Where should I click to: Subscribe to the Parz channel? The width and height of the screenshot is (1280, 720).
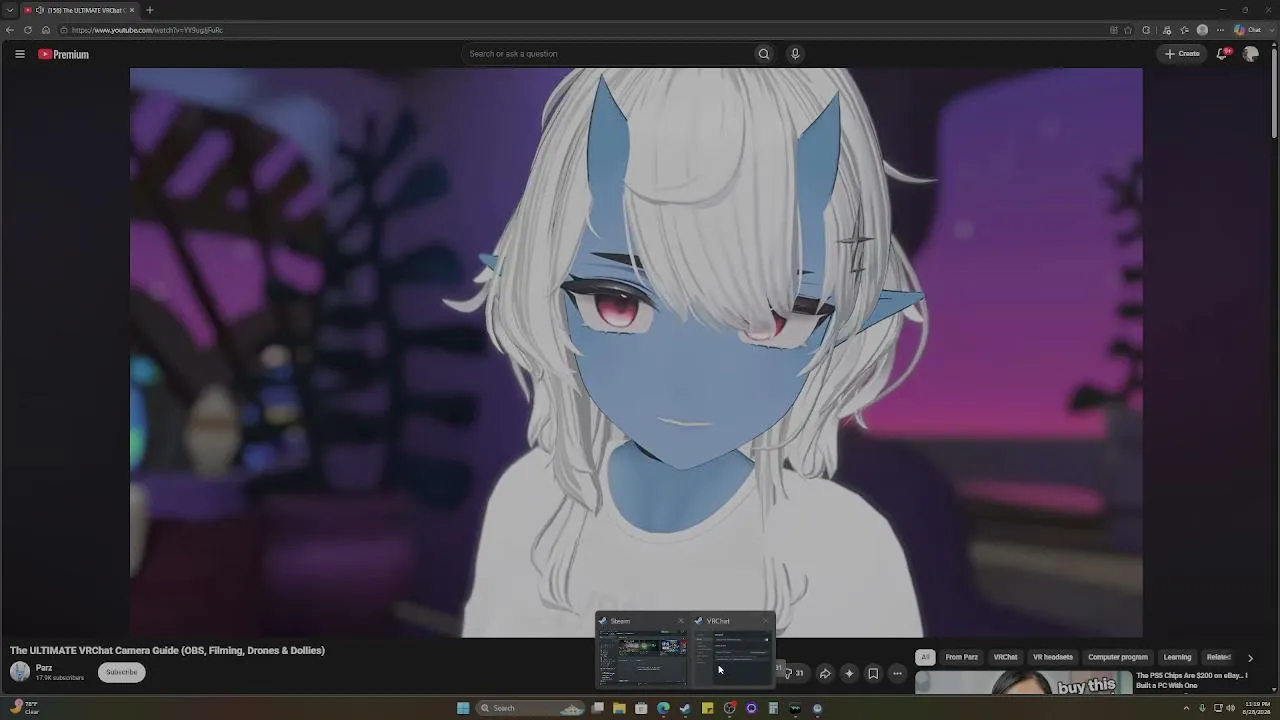coord(122,672)
